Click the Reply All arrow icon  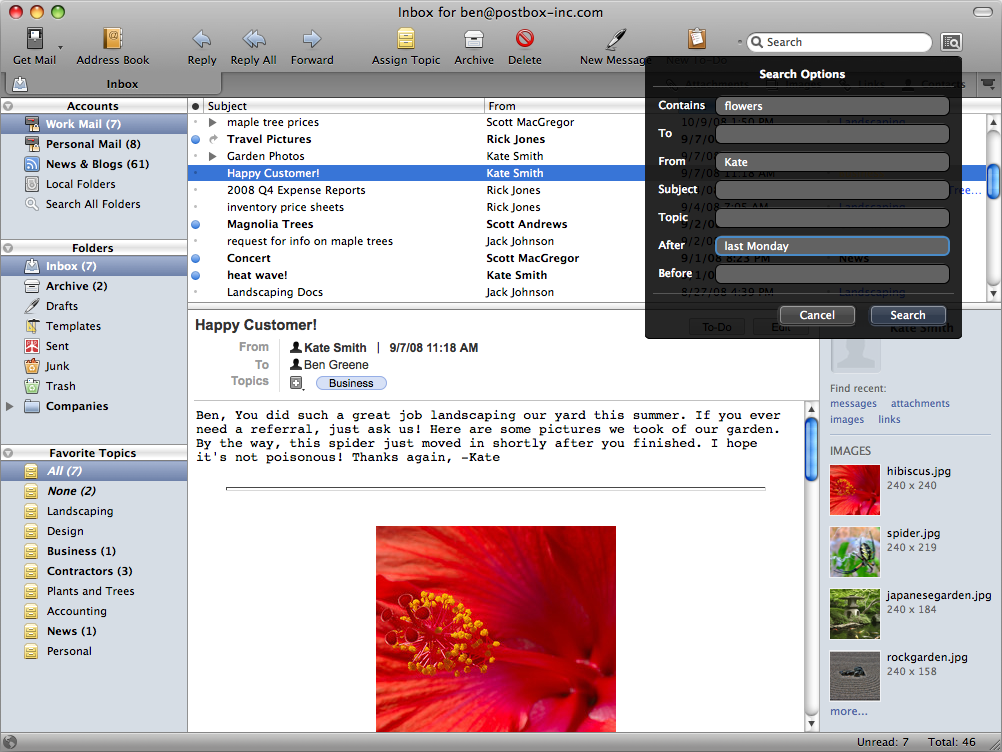tap(253, 39)
